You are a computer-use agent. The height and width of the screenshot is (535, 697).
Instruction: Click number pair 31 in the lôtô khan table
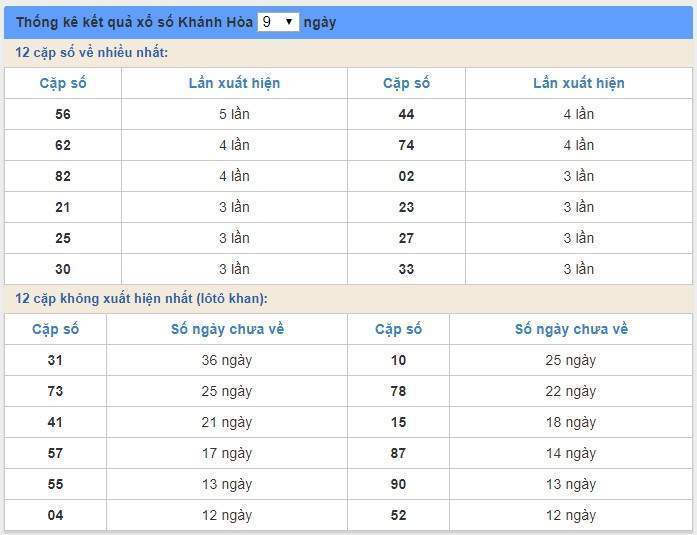(x=55, y=360)
